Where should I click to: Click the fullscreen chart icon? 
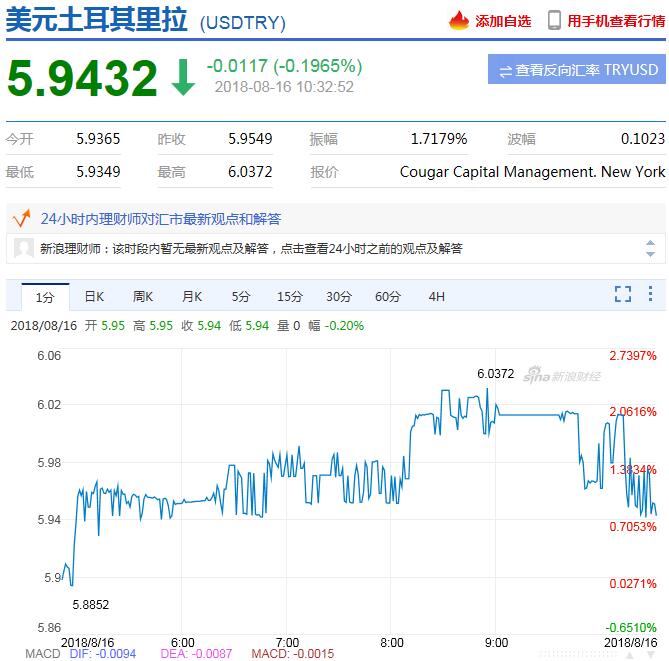623,294
